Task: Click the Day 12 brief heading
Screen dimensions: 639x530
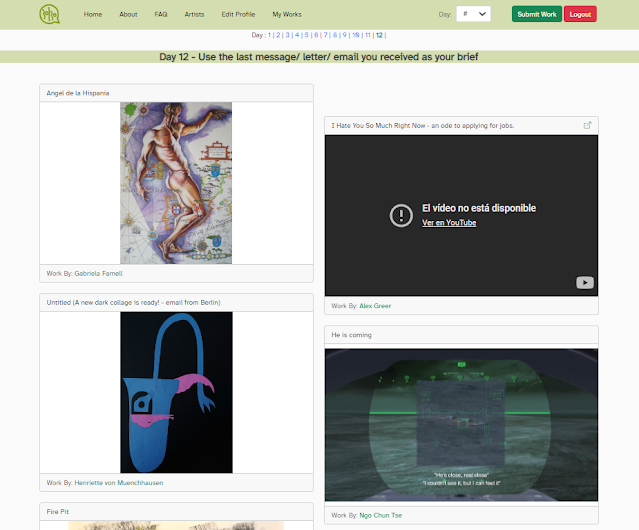Action: pos(319,57)
